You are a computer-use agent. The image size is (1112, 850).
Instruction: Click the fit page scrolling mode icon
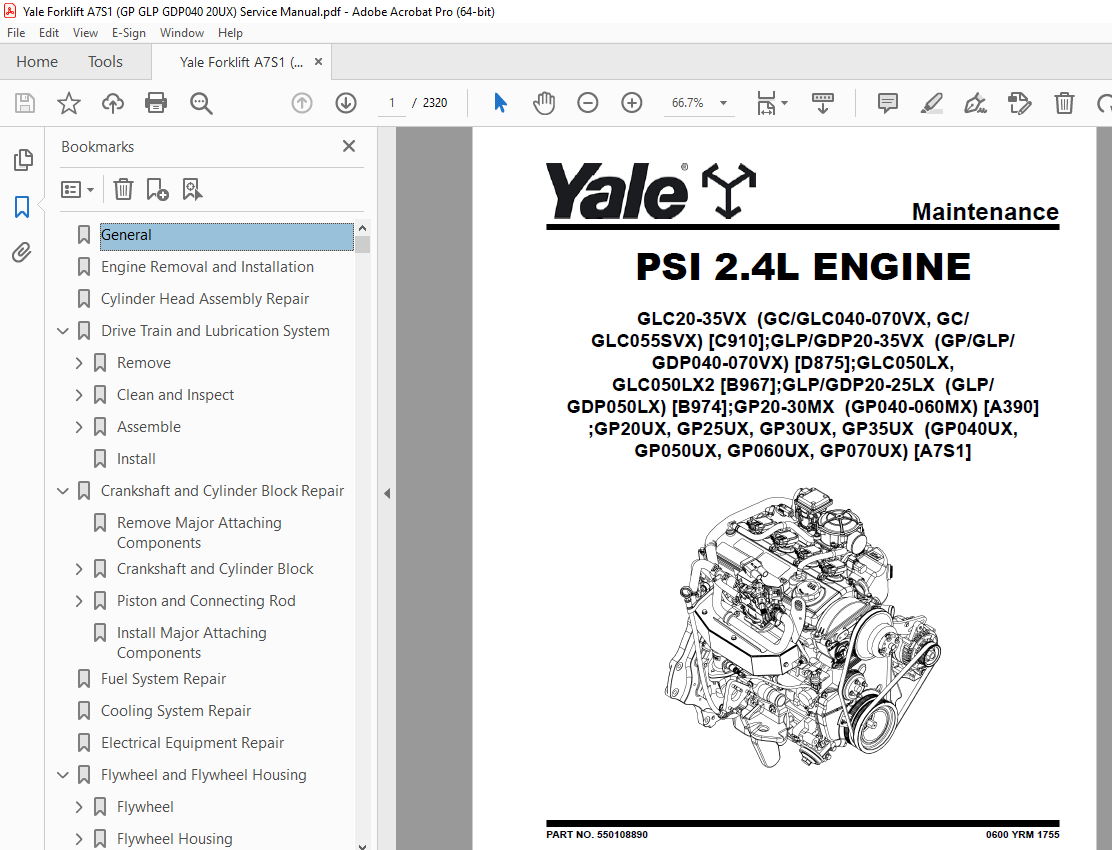pos(766,104)
